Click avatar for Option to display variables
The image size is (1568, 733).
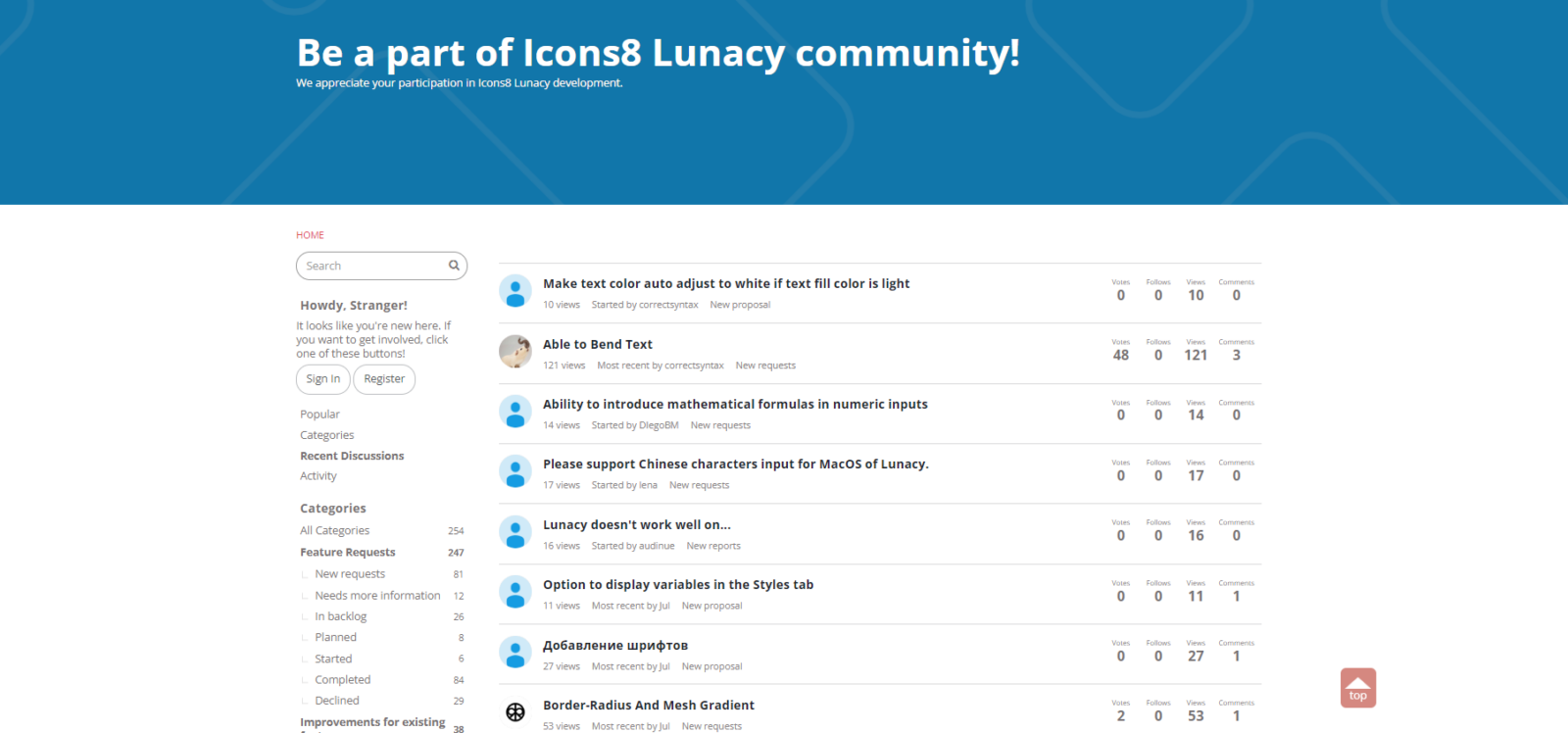coord(514,592)
